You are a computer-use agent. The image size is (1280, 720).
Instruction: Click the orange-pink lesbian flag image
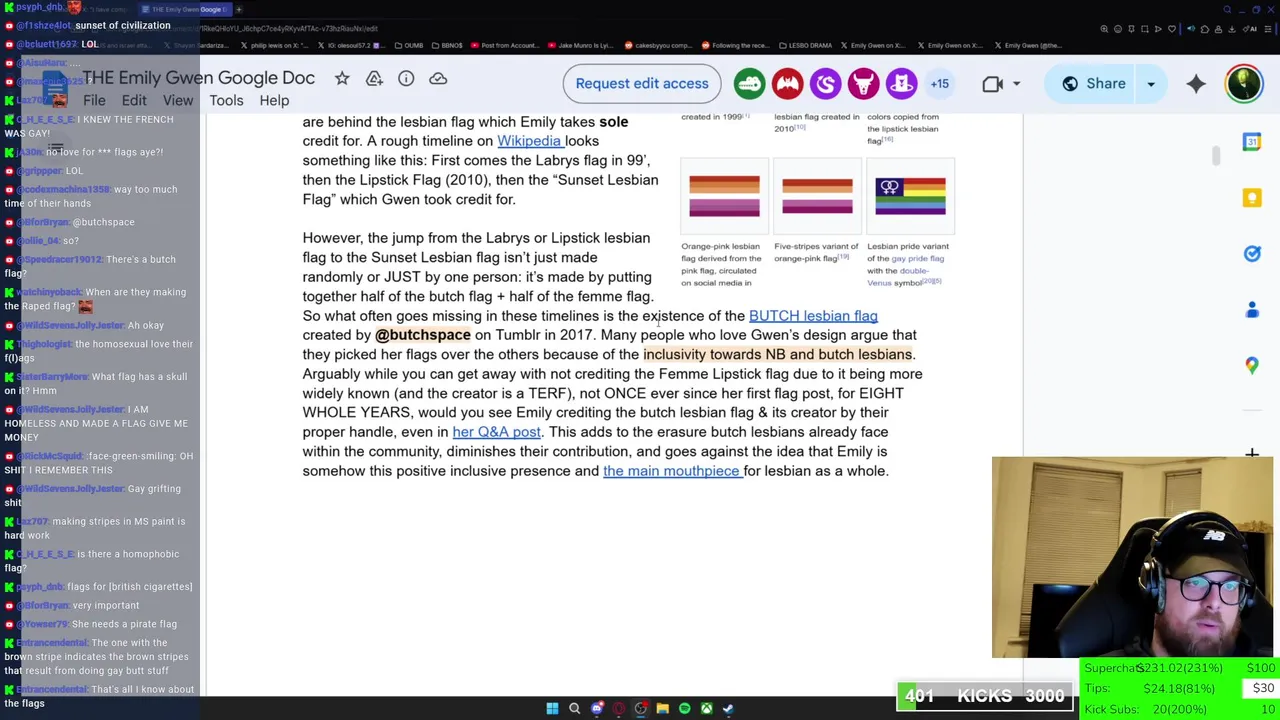(x=724, y=196)
